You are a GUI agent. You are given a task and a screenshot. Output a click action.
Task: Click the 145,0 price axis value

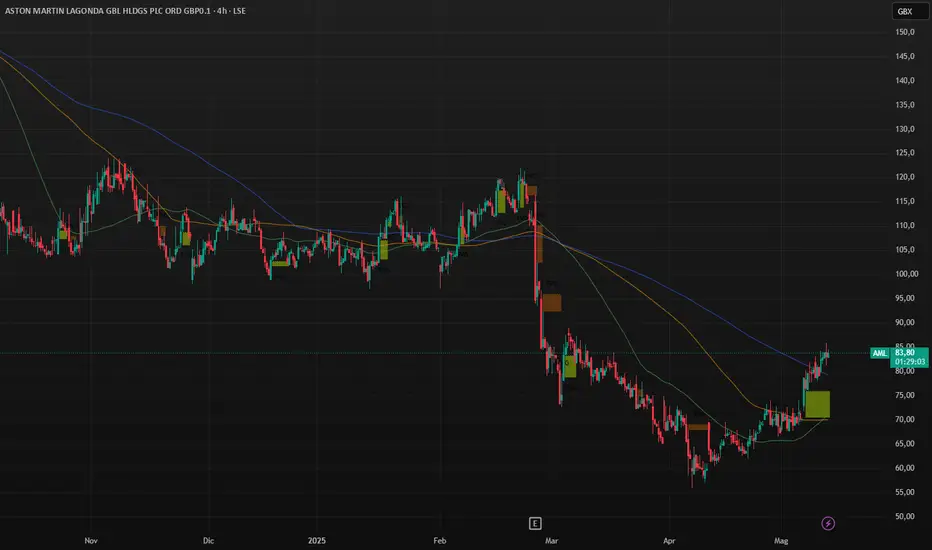click(905, 56)
